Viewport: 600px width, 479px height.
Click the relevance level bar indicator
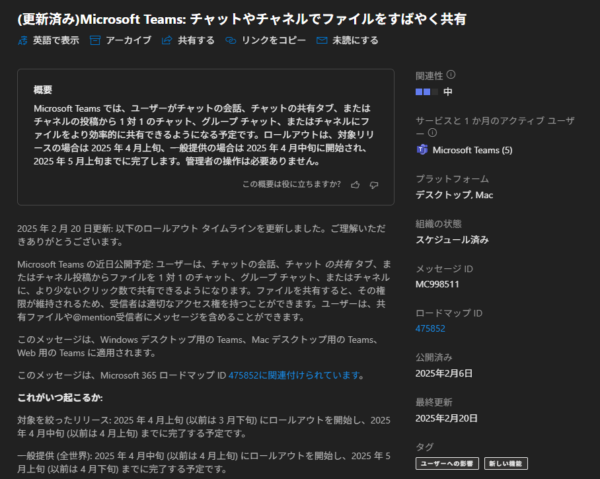(x=427, y=92)
